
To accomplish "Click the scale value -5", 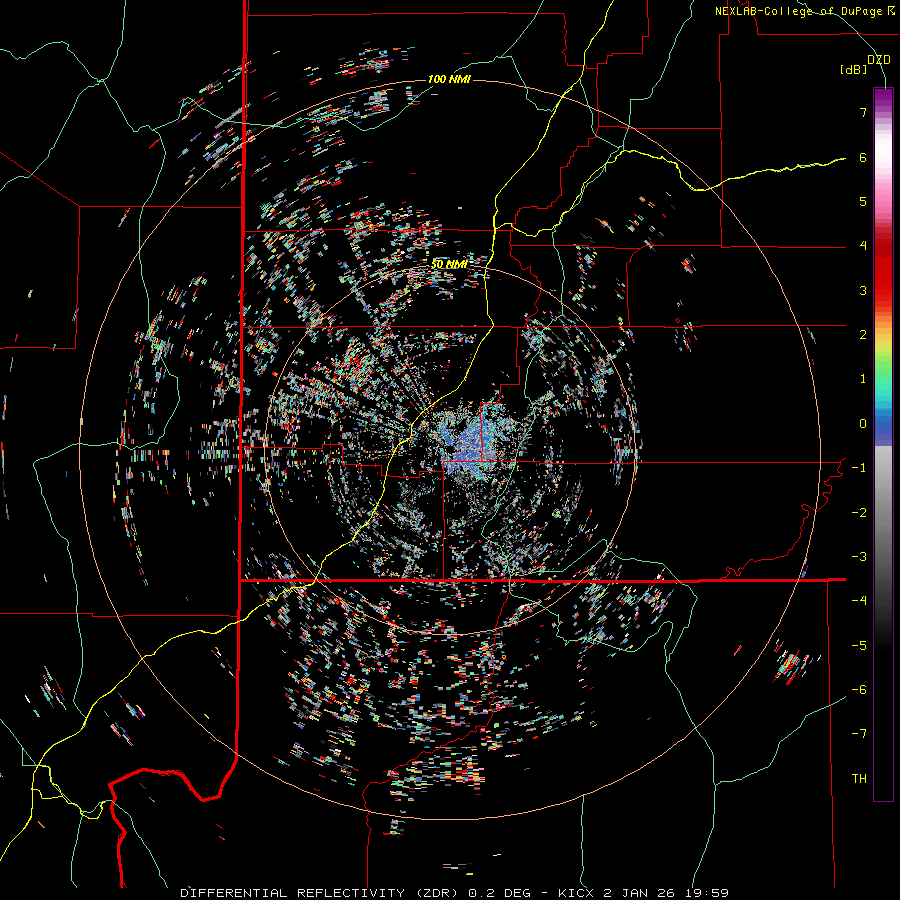I will point(859,645).
